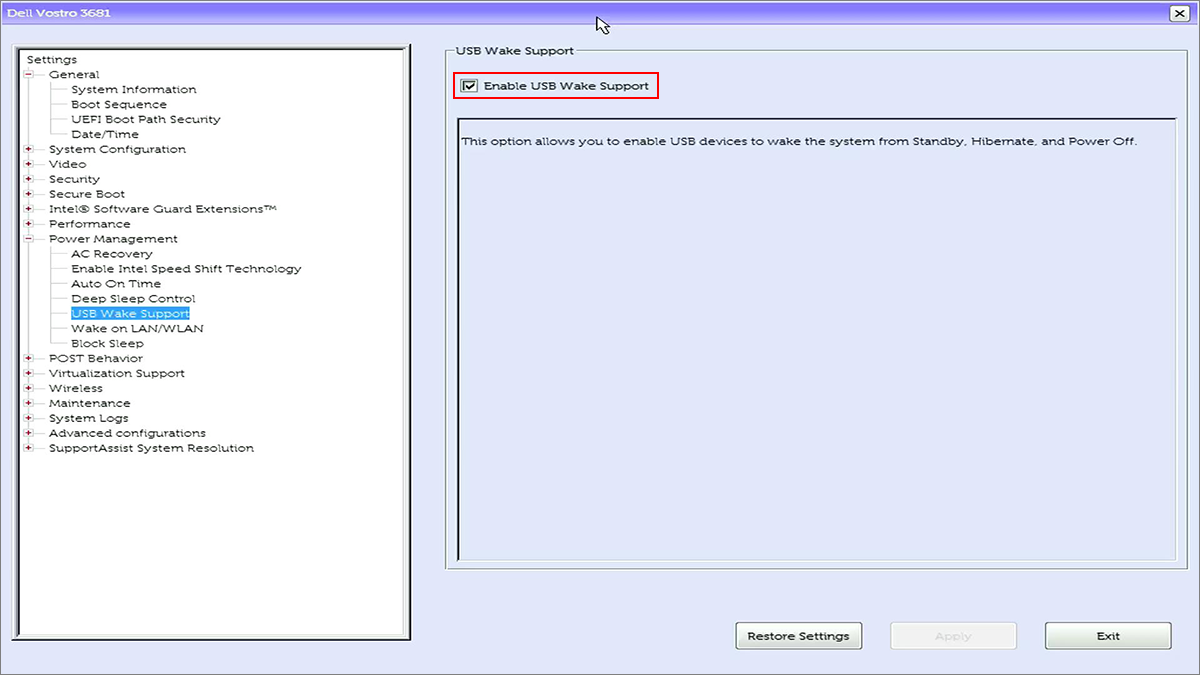The image size is (1200, 675).
Task: Expand SupportAssist System Resolution section
Action: tap(29, 449)
